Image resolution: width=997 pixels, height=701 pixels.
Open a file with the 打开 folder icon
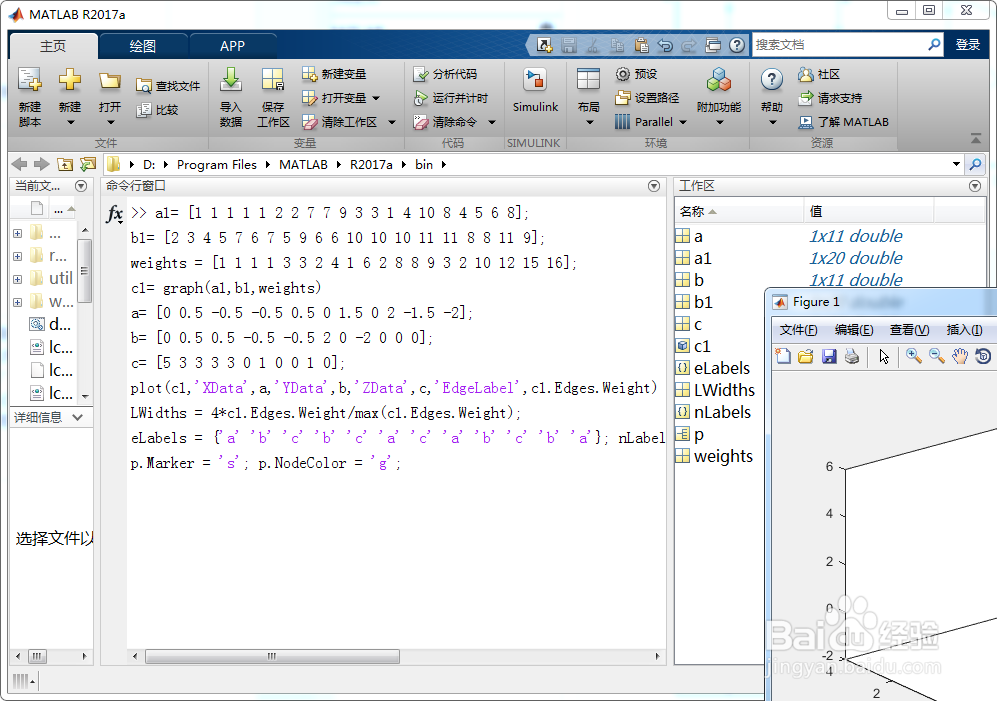(x=109, y=81)
